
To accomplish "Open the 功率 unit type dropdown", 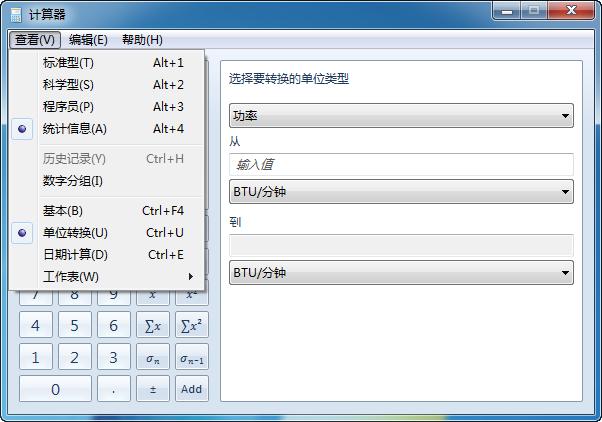I will coord(401,116).
